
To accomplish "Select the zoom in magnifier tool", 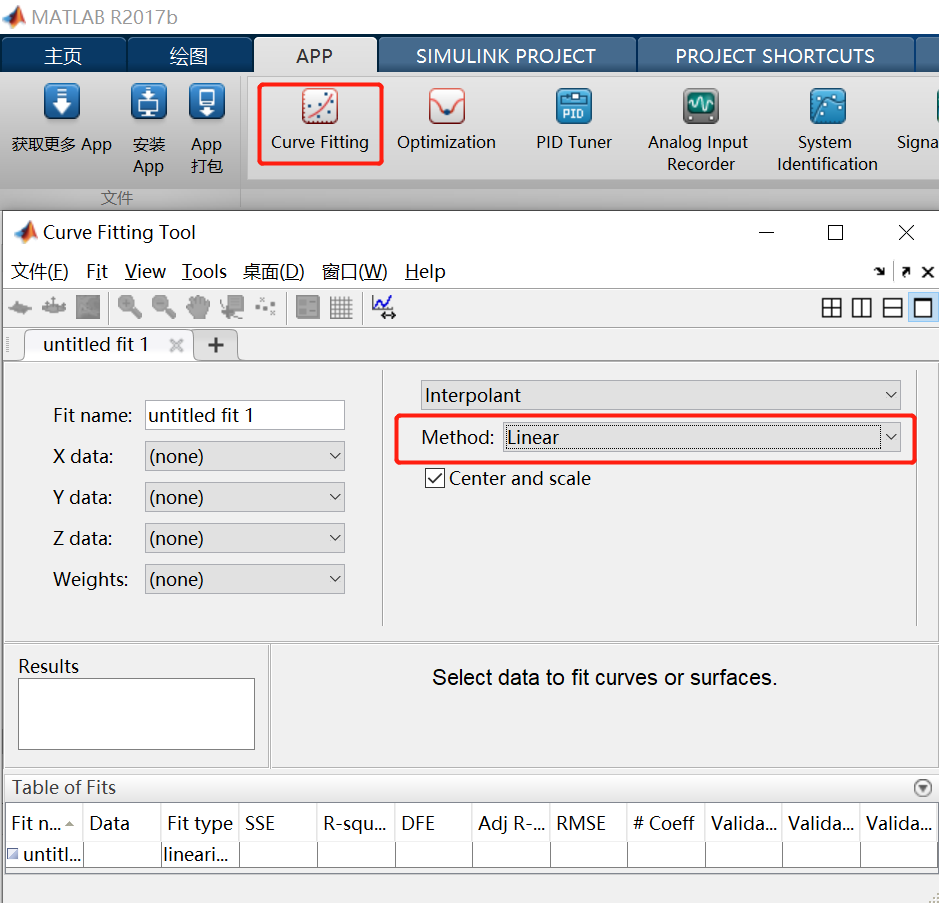I will coord(129,307).
